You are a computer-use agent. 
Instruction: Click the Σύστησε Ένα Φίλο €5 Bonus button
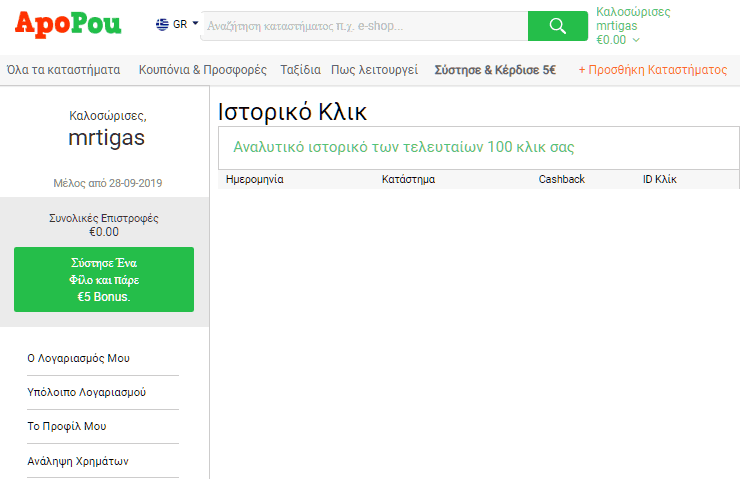click(x=104, y=279)
